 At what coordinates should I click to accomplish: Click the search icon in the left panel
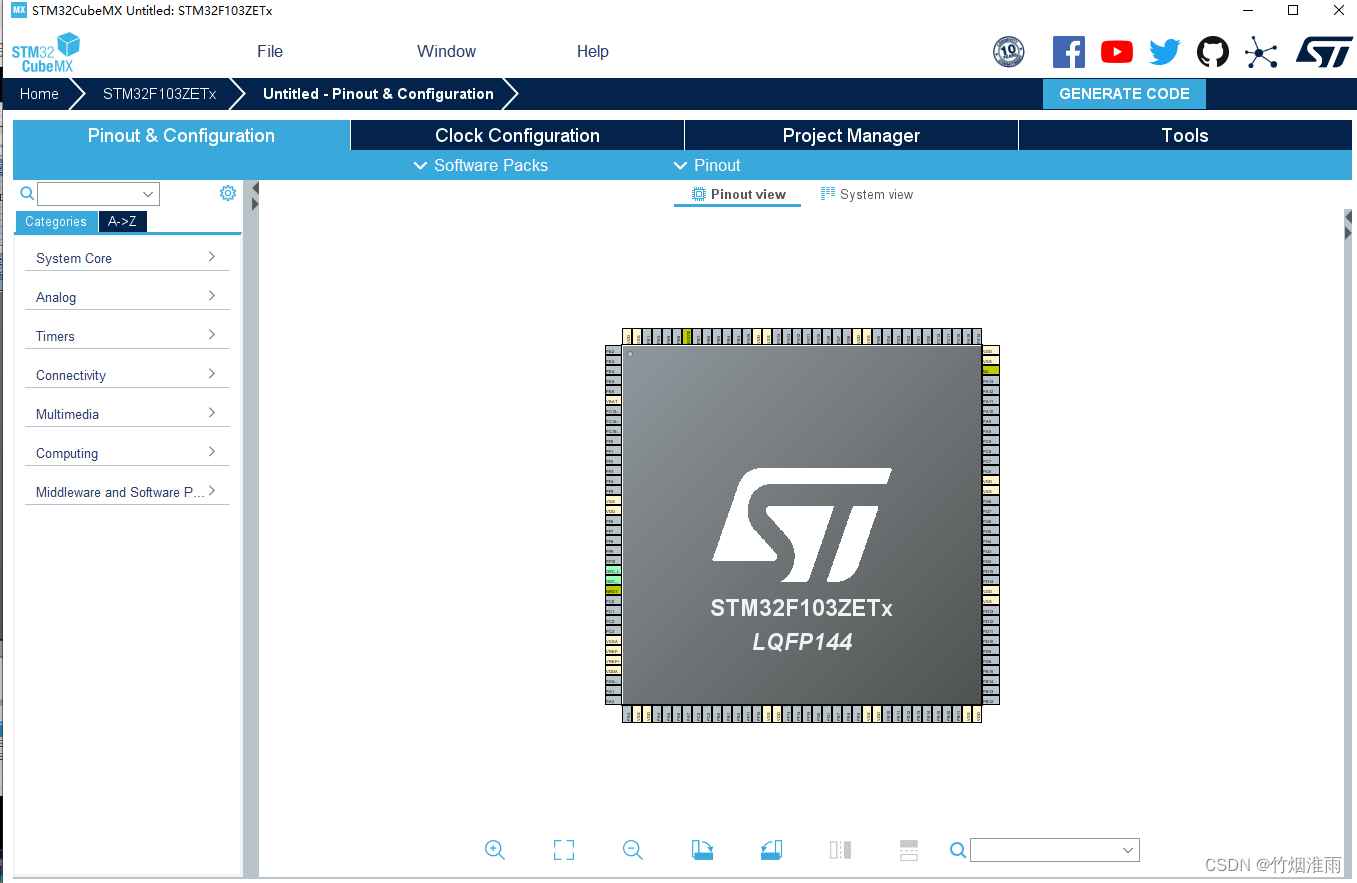[27, 194]
